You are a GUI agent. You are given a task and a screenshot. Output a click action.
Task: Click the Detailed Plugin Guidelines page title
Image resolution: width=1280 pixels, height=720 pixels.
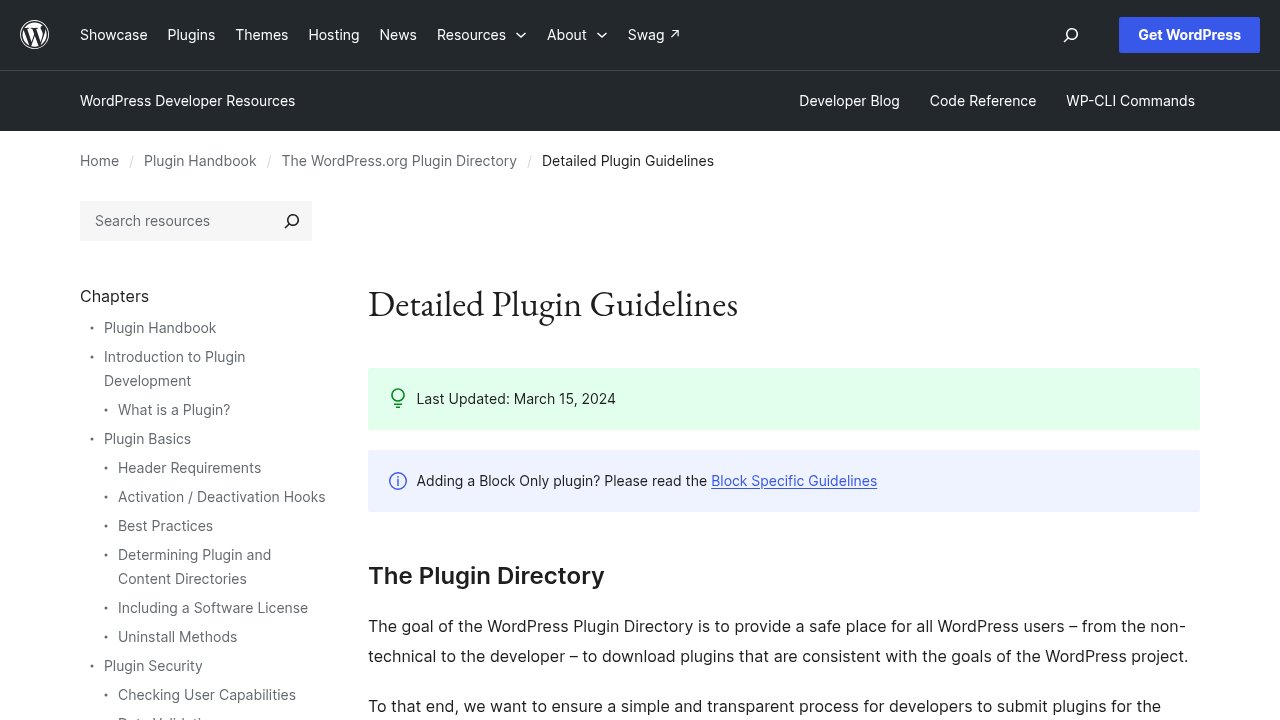[553, 304]
